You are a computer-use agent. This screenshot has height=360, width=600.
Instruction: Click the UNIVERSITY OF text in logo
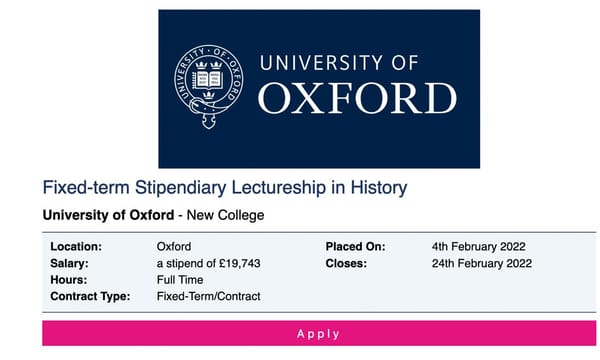click(339, 63)
